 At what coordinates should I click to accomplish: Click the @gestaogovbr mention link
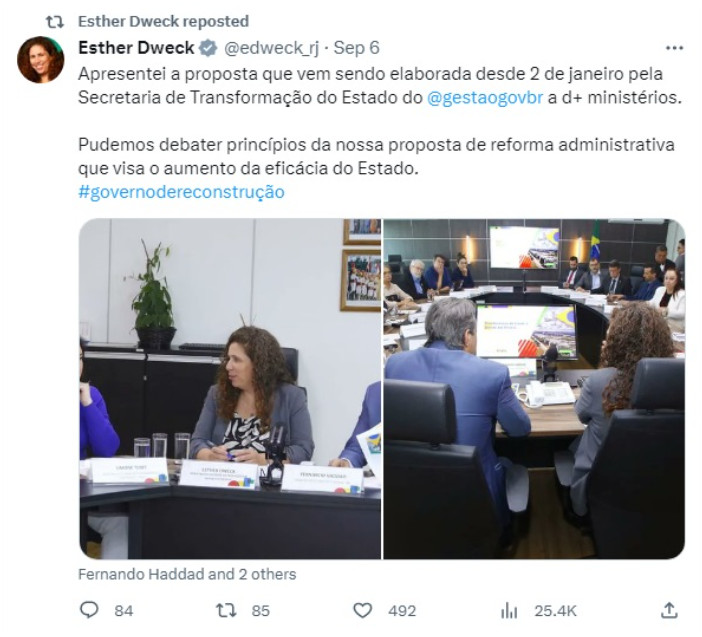point(485,97)
